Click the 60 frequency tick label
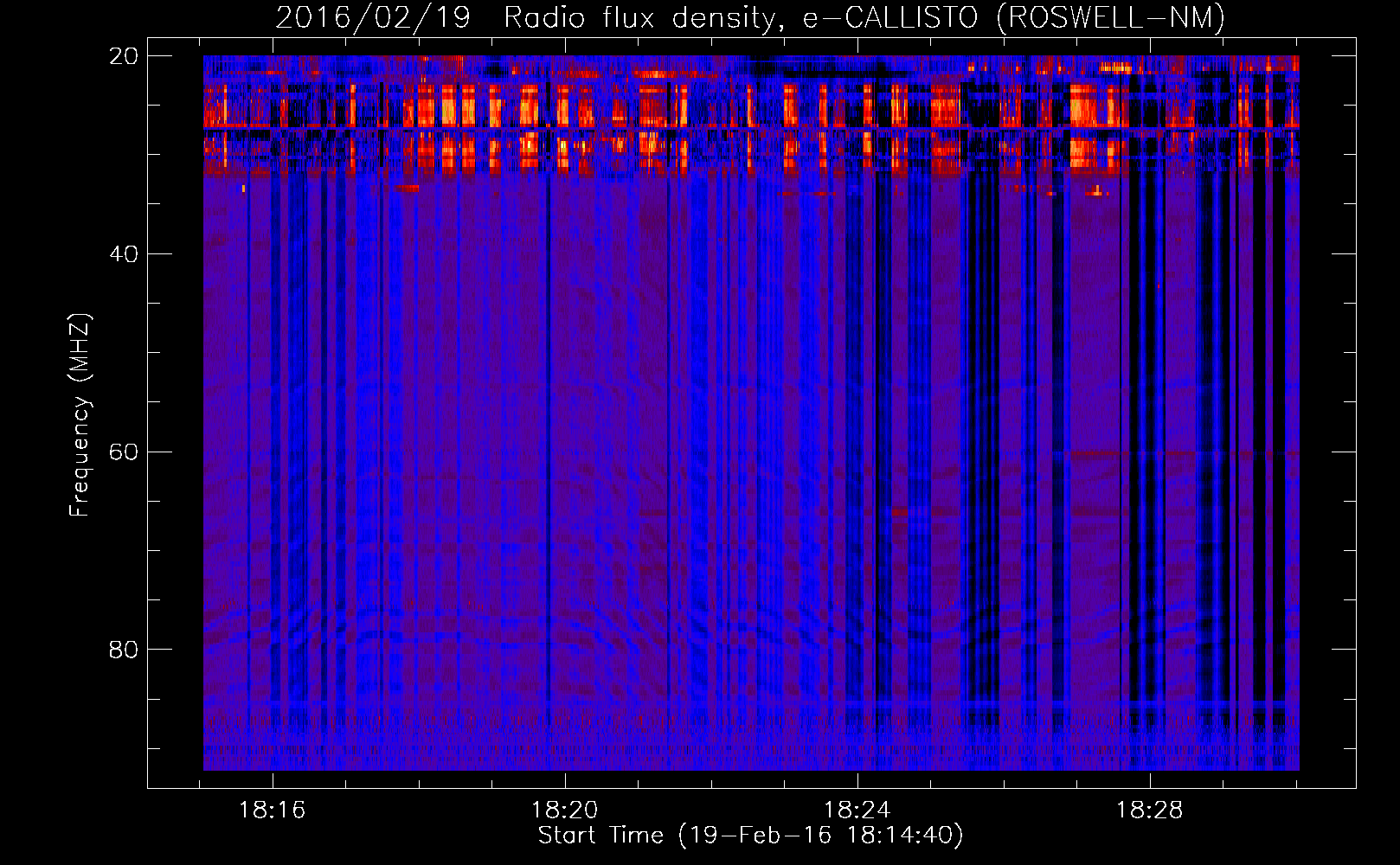The width and height of the screenshot is (1400, 865). (x=124, y=452)
